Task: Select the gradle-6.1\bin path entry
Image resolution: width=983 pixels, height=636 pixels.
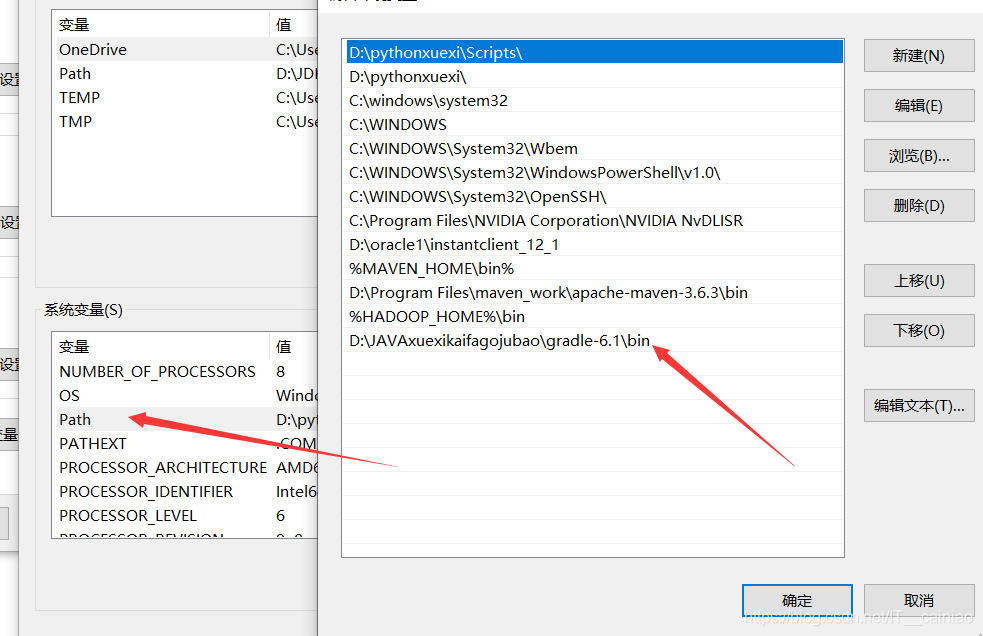Action: pos(594,341)
